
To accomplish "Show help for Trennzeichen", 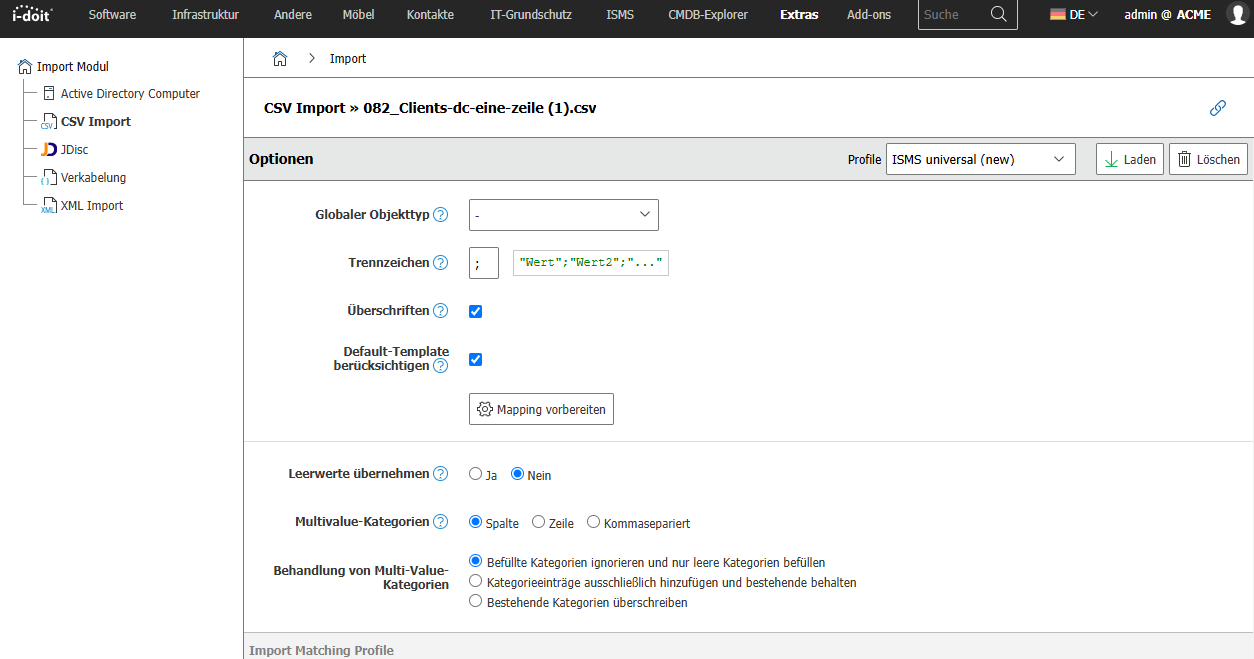I will click(440, 263).
